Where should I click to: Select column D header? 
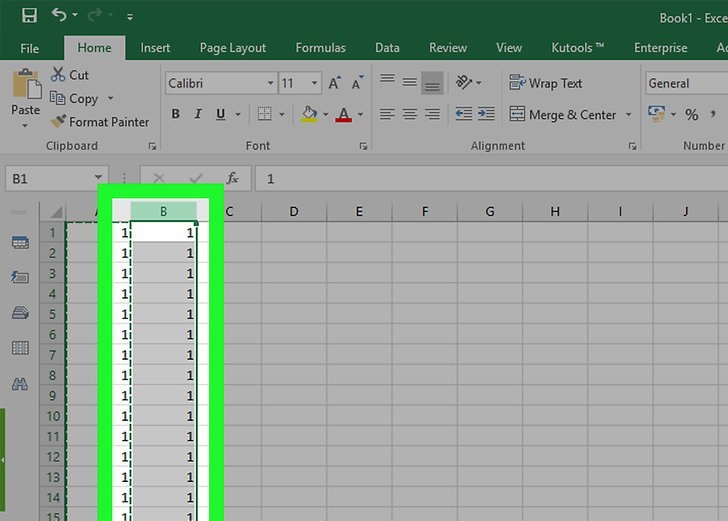tap(294, 212)
